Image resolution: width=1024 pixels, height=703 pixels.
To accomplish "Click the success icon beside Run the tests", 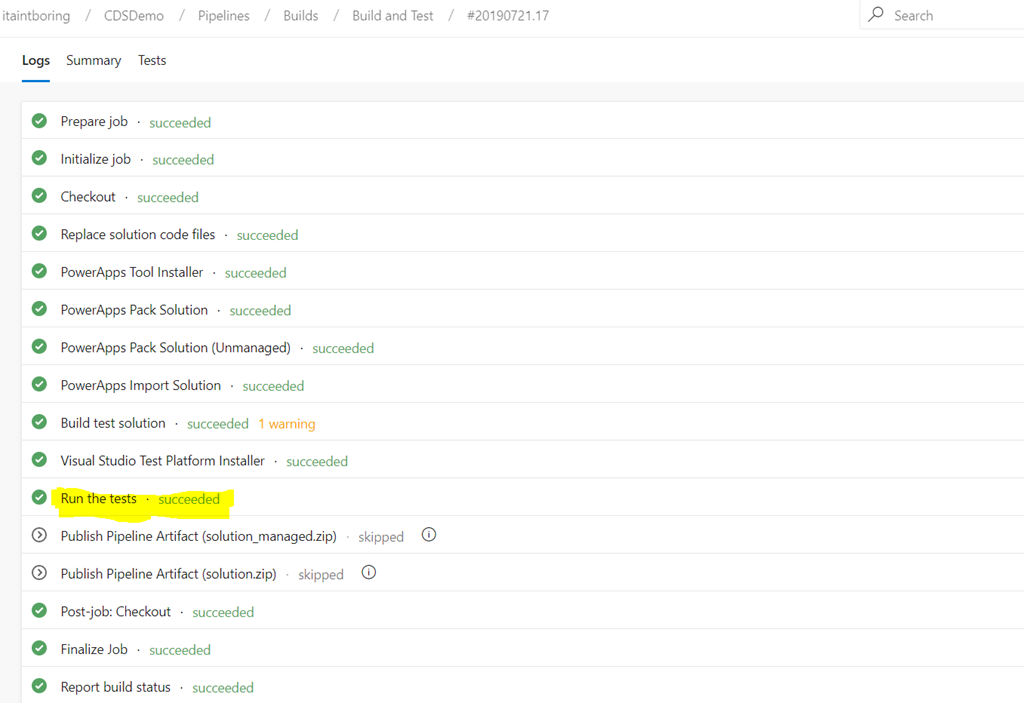I will coord(39,497).
